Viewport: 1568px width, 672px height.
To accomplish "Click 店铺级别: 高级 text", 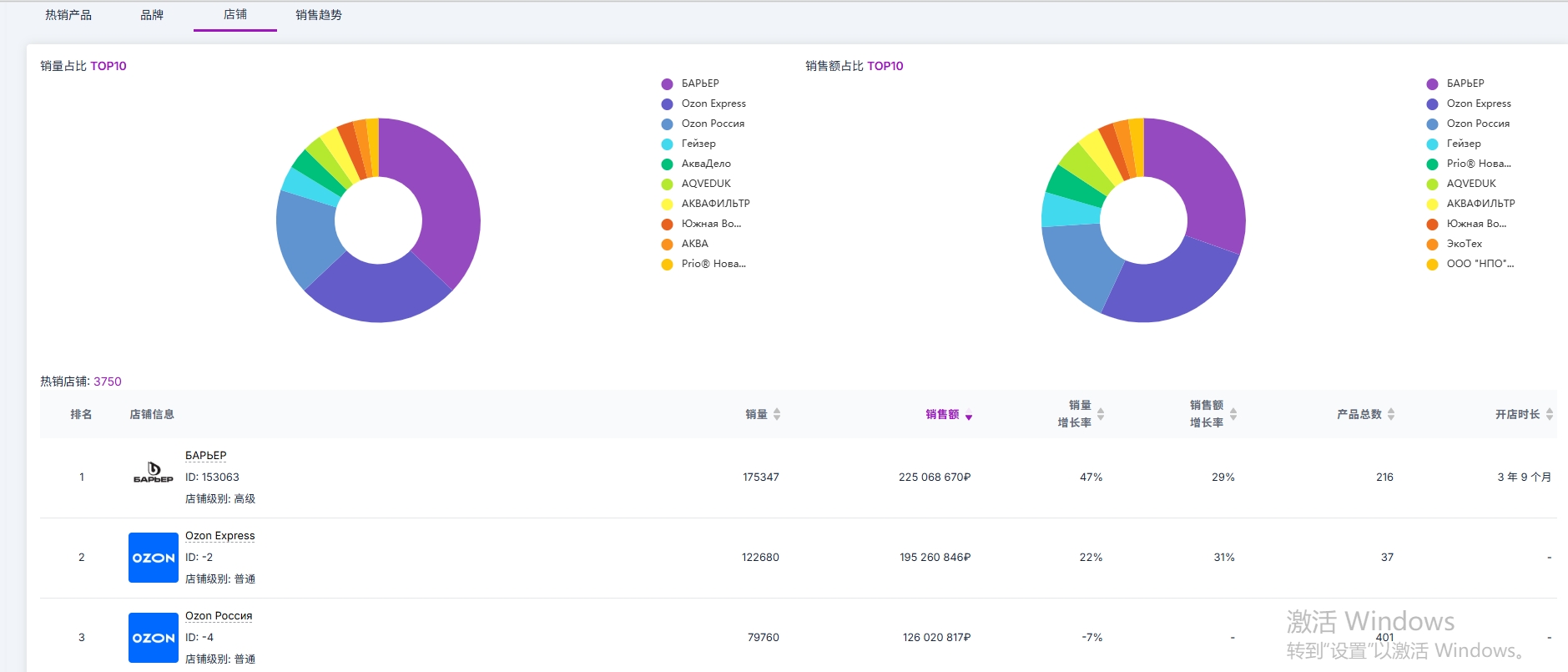I will (x=220, y=499).
